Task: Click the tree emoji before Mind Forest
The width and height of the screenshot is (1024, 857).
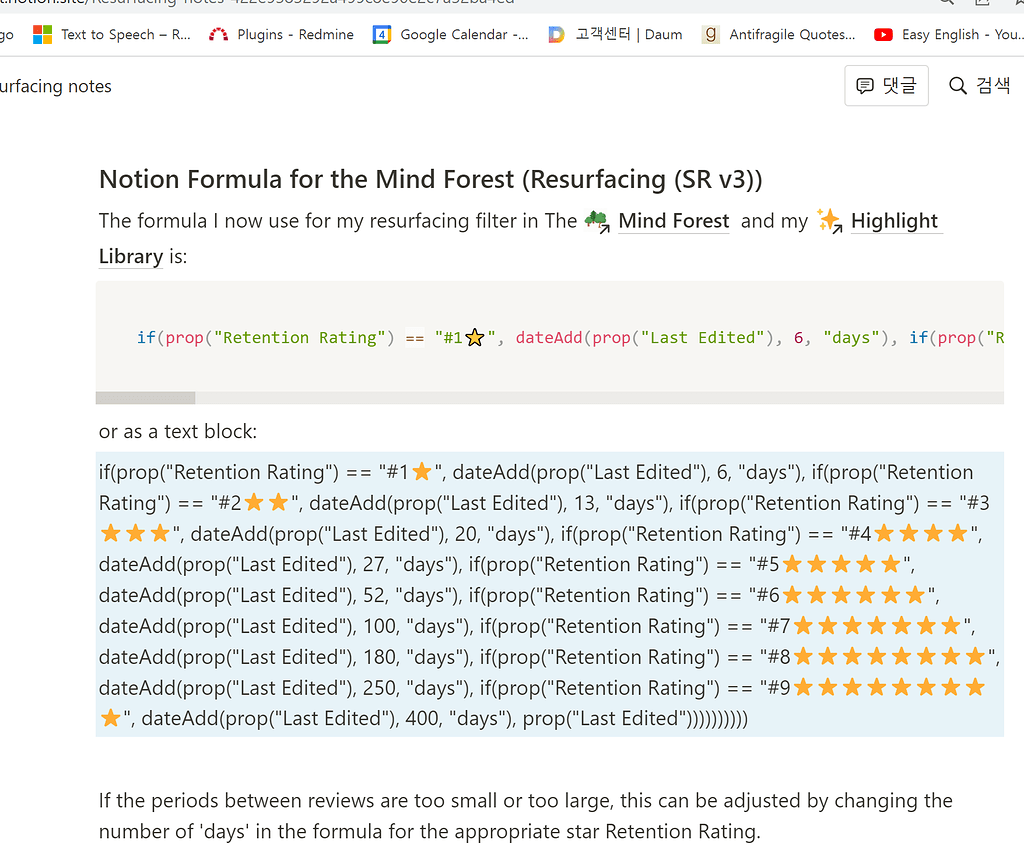Action: click(597, 221)
